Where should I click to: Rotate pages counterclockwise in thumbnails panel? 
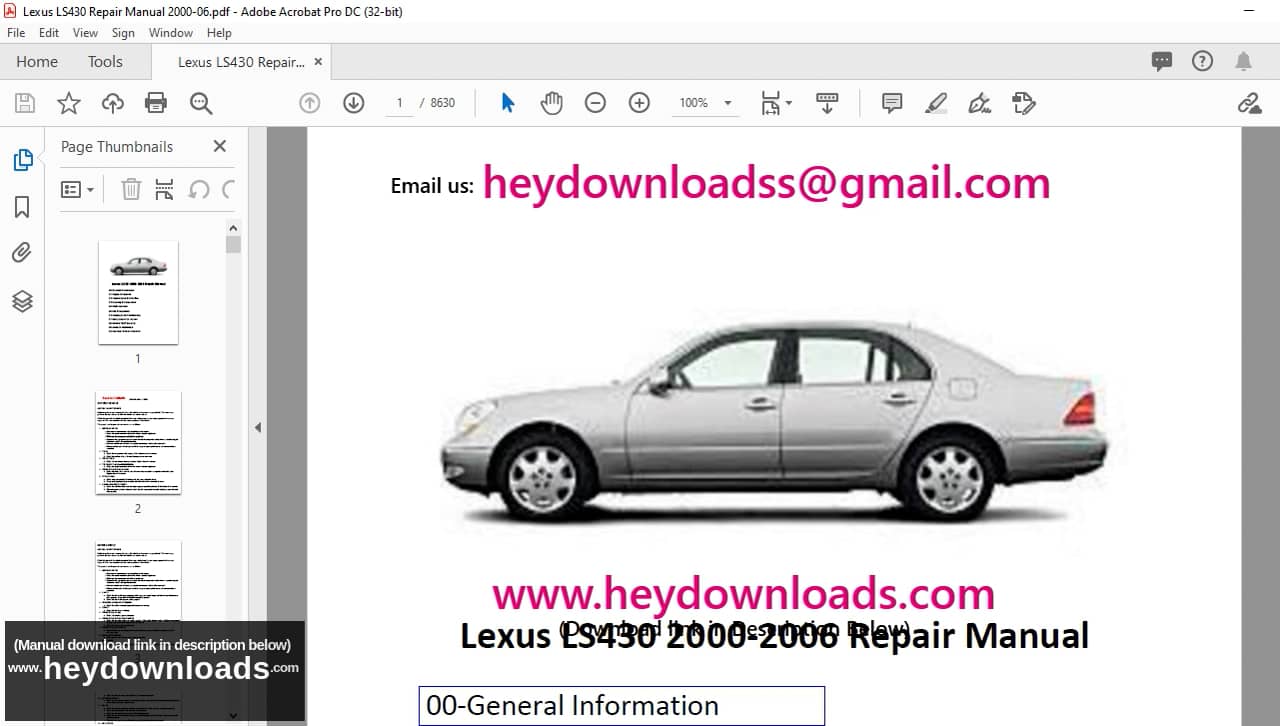[x=199, y=189]
